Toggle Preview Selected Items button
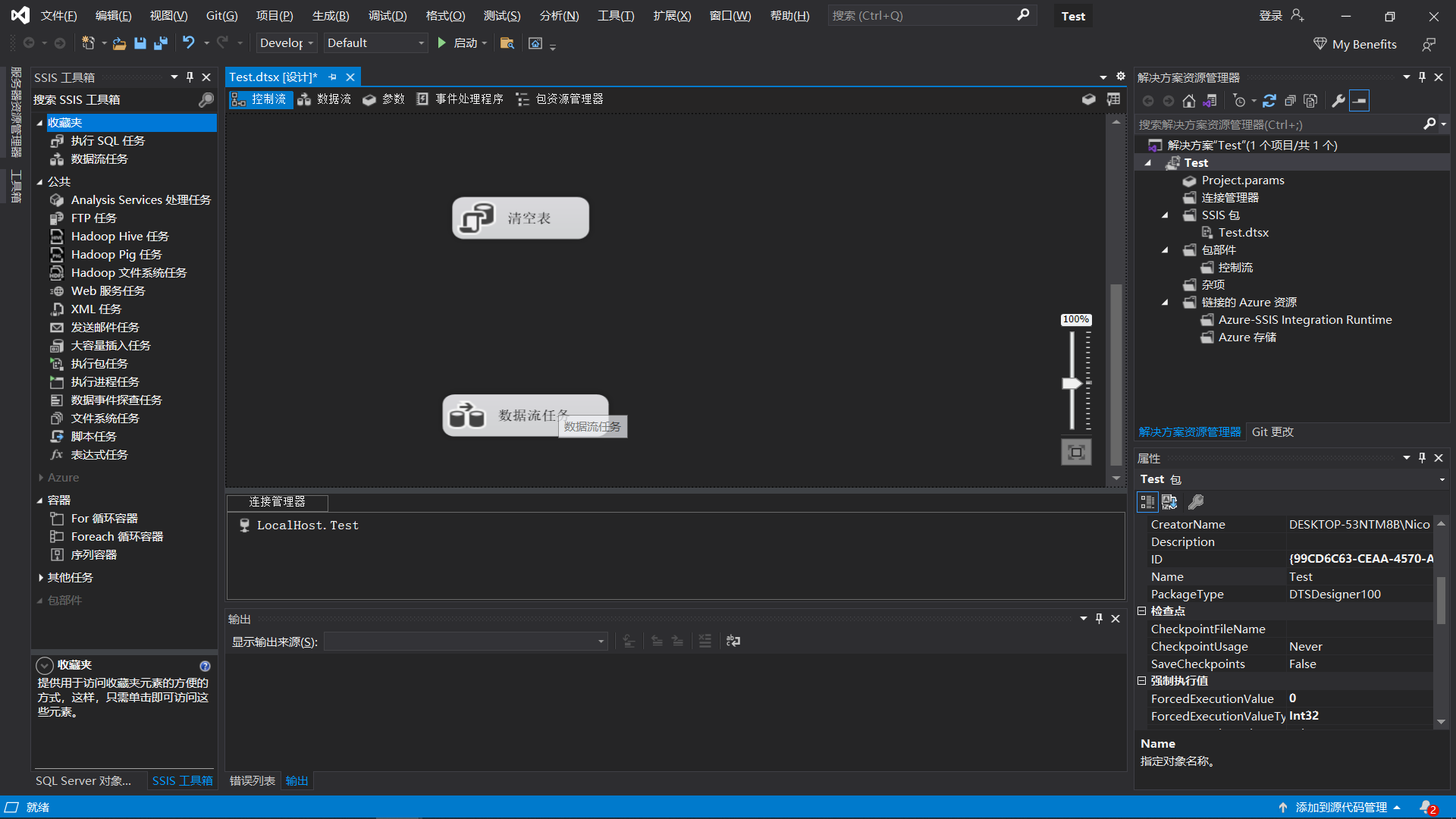 click(x=1360, y=101)
